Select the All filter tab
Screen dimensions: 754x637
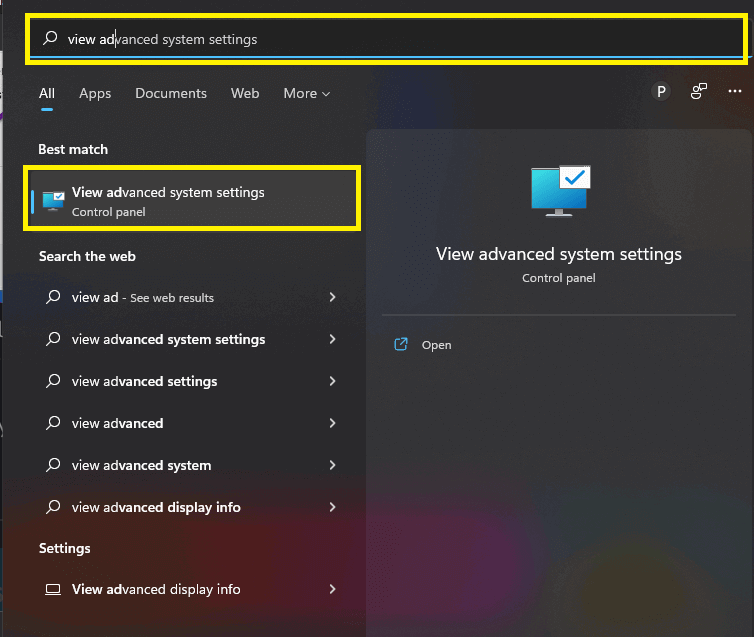click(47, 93)
